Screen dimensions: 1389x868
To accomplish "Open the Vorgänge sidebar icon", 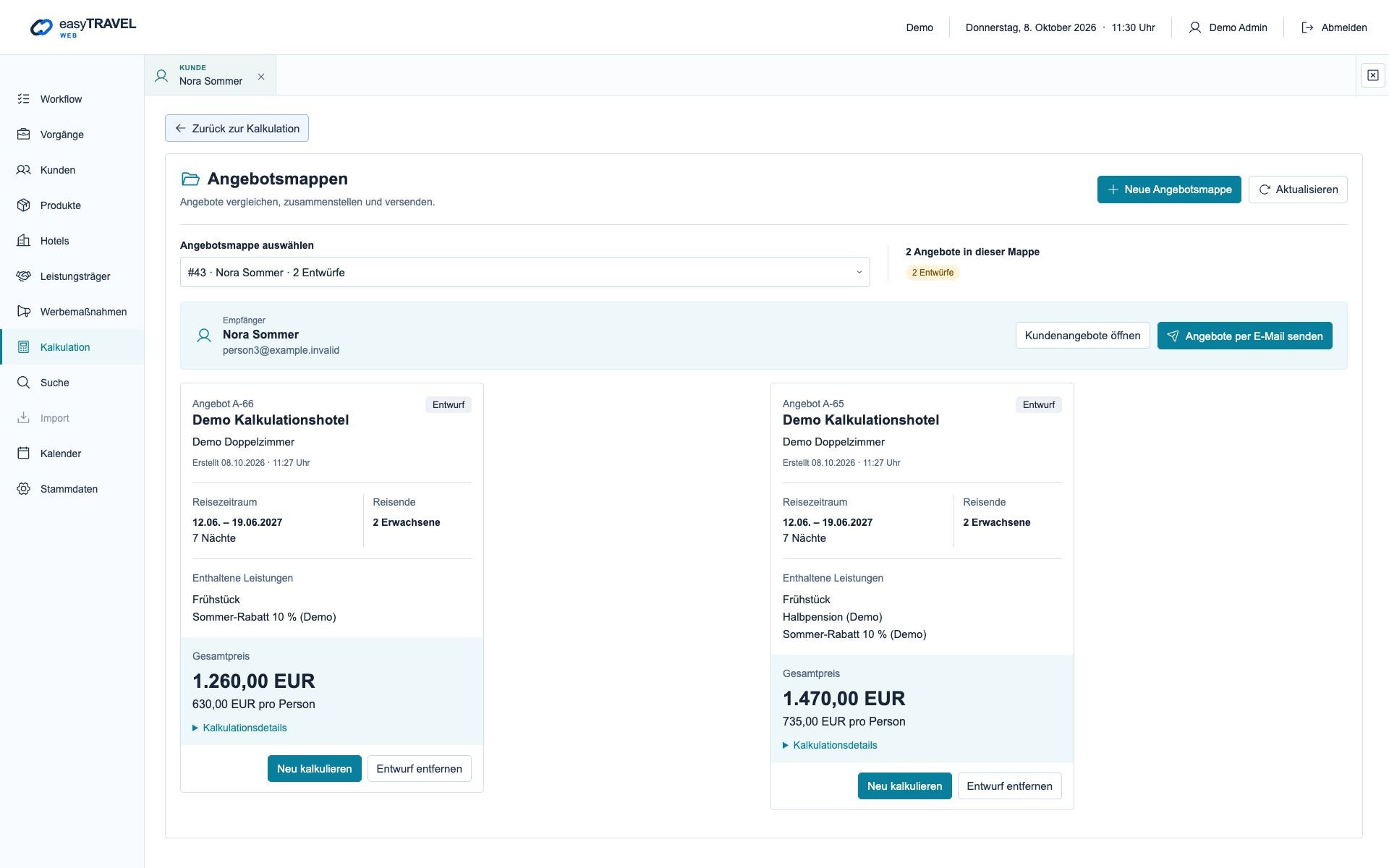I will [x=24, y=135].
